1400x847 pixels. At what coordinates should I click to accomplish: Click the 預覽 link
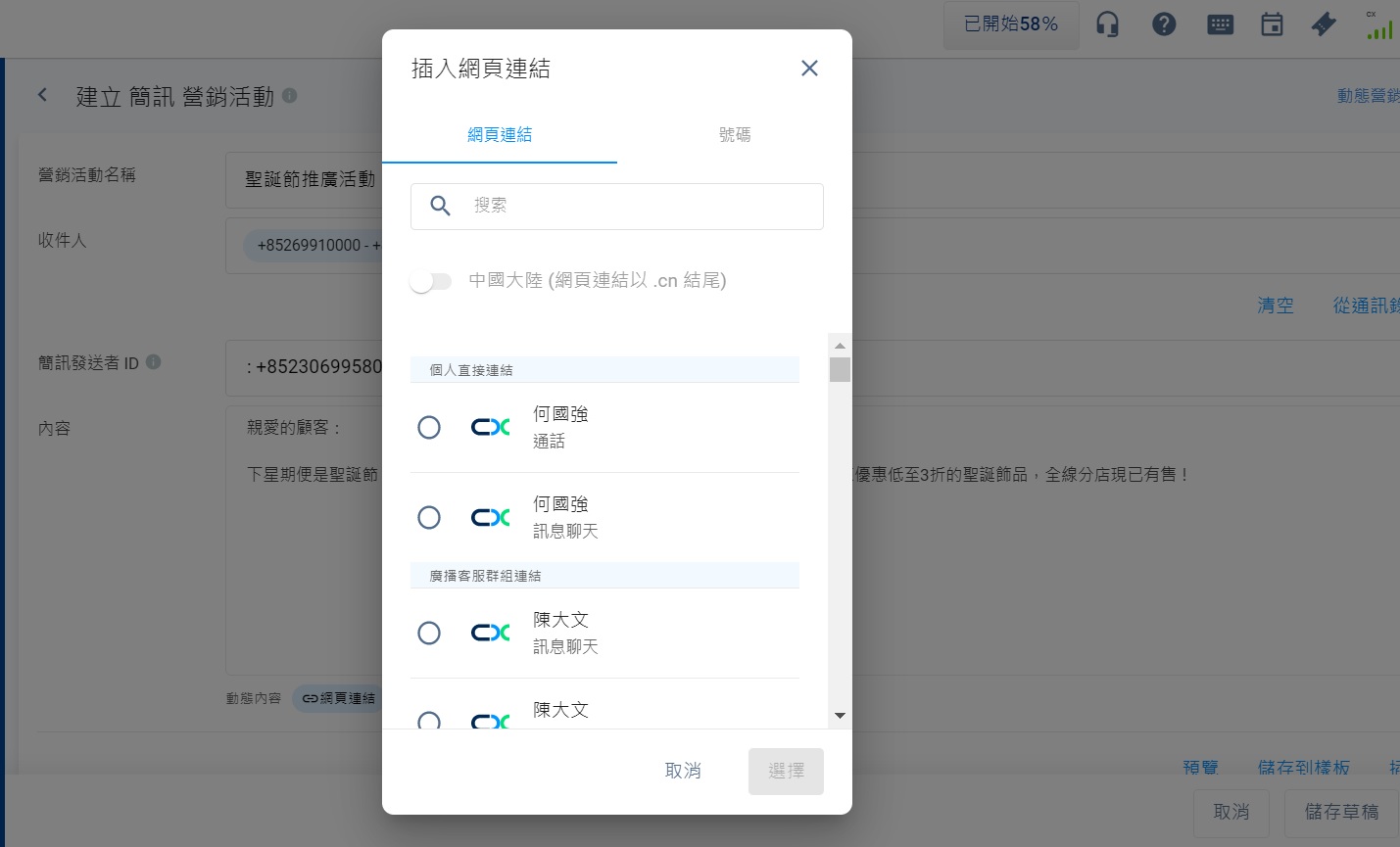pyautogui.click(x=1201, y=767)
